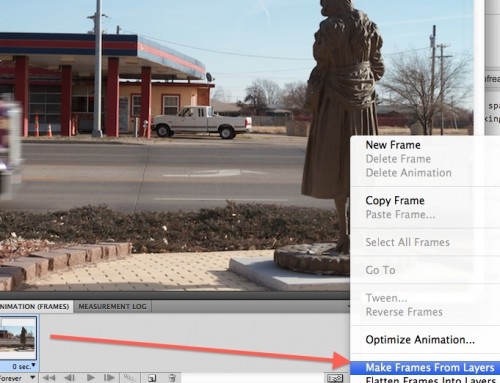Open the frame delay 0 sec. dropdown

24,366
